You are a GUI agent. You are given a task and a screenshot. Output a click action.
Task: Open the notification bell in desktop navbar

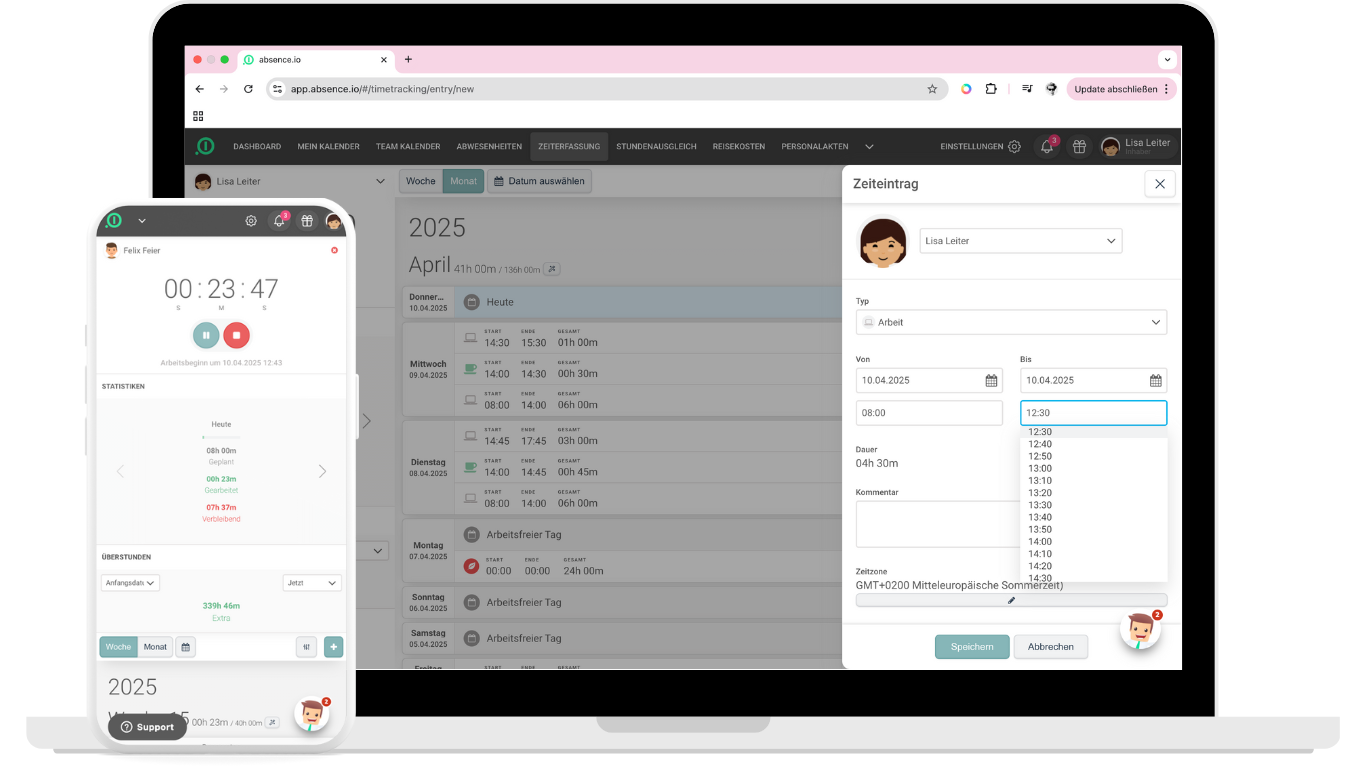point(1047,146)
